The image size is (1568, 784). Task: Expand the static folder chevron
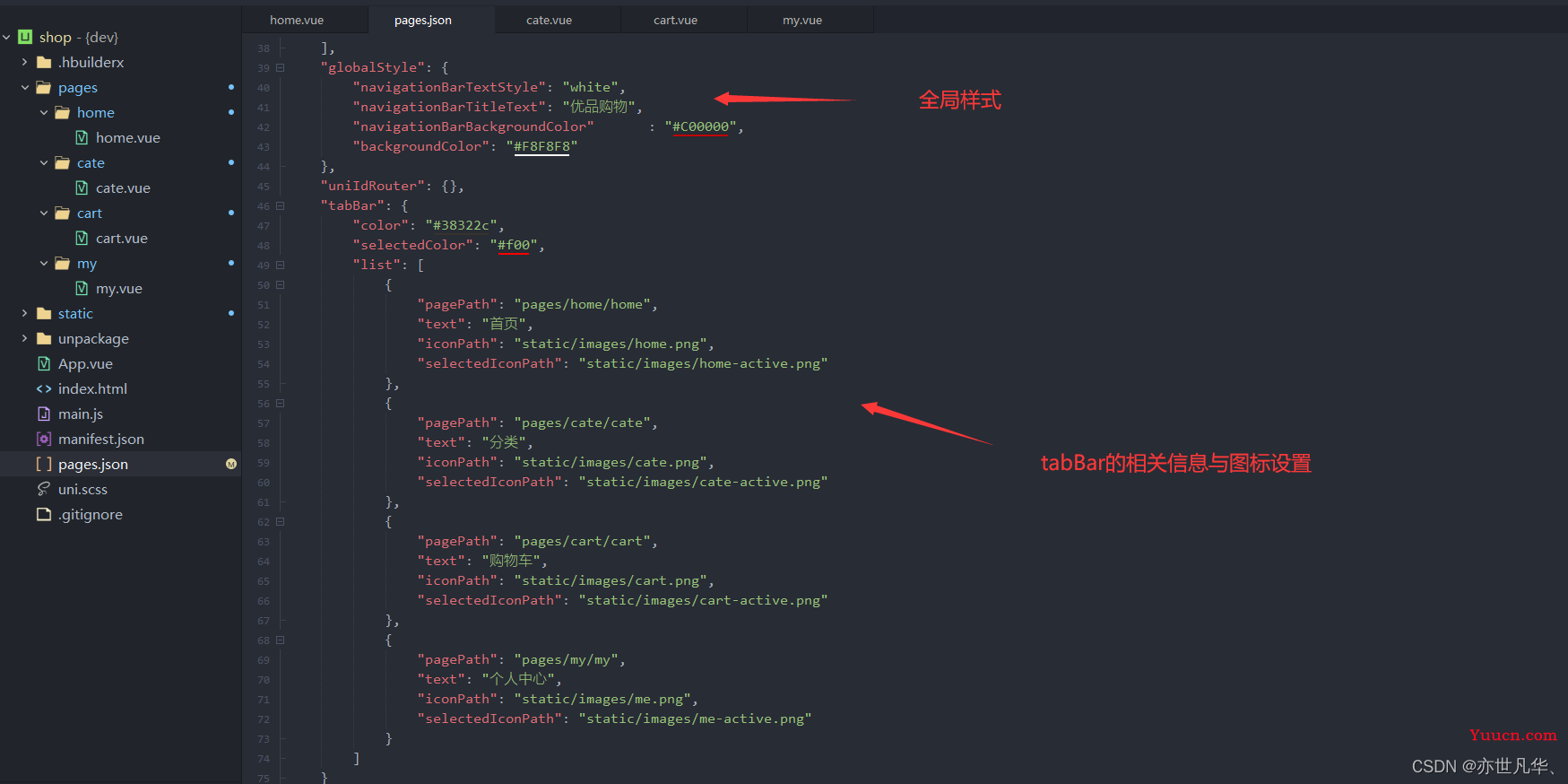(x=25, y=313)
